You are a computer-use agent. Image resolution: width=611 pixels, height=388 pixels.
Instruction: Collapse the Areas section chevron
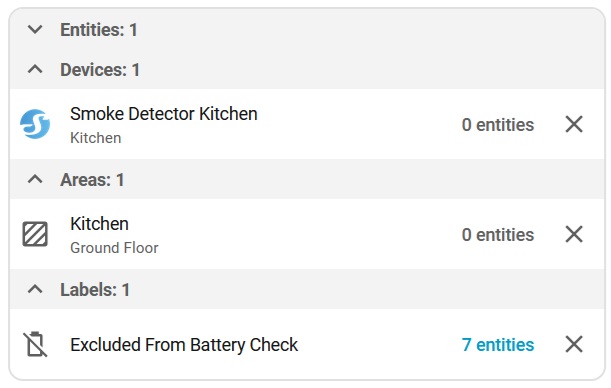pos(35,180)
